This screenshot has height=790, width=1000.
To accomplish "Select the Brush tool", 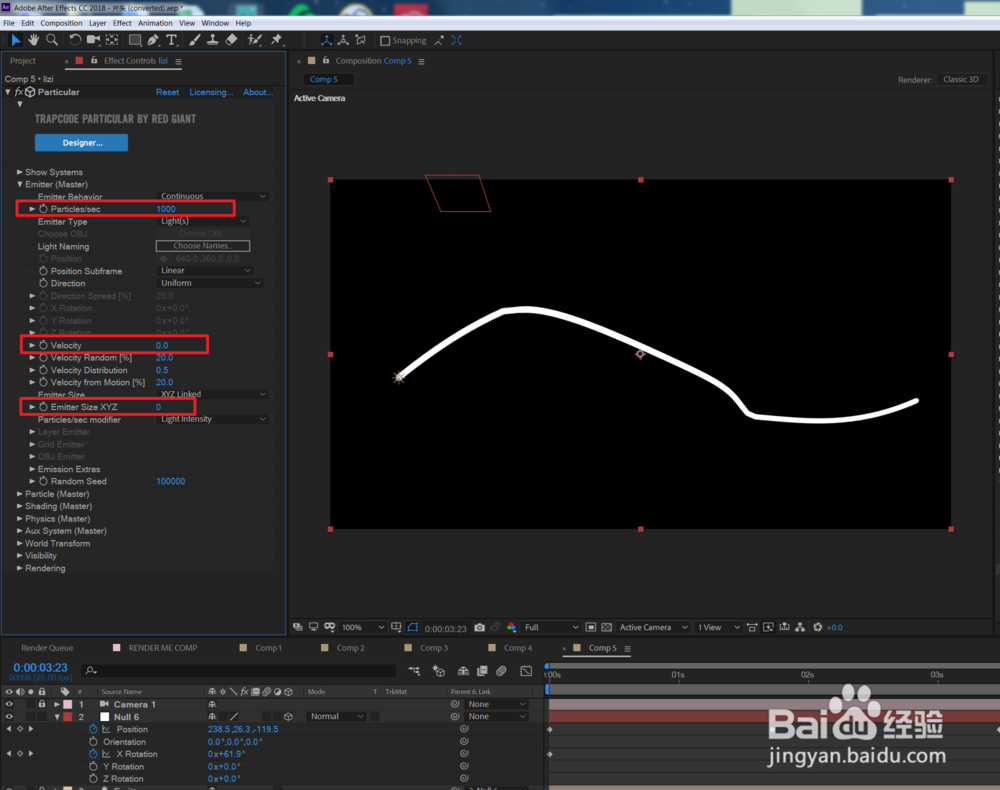I will pyautogui.click(x=195, y=40).
